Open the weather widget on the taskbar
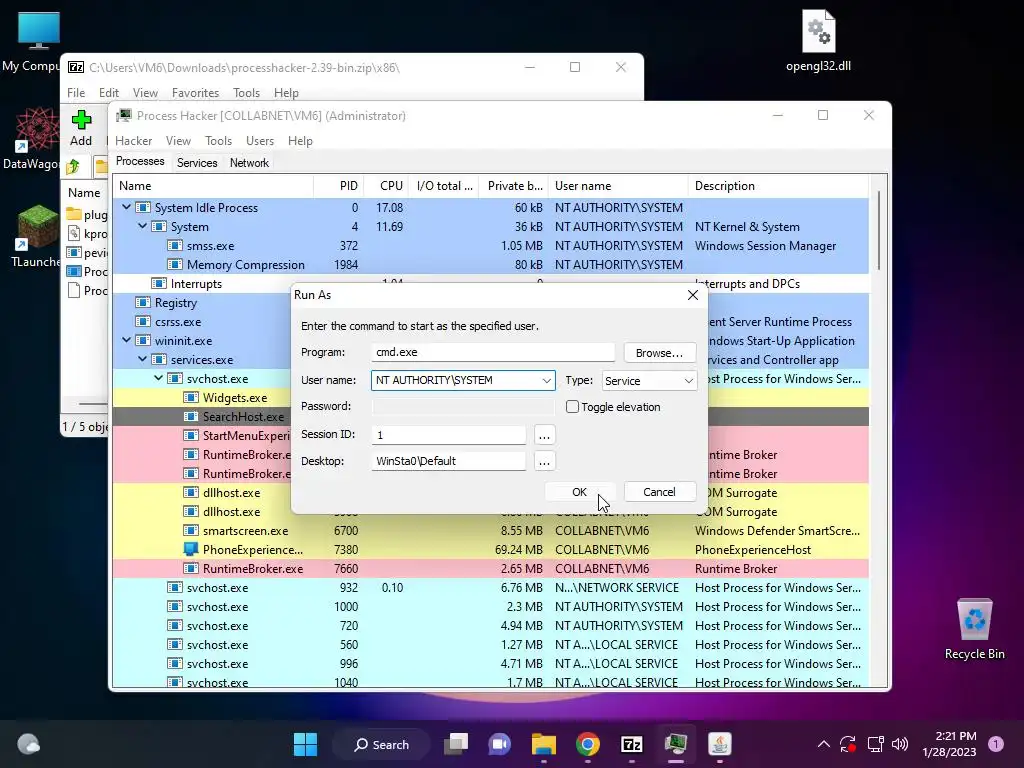The height and width of the screenshot is (768, 1024). pyautogui.click(x=28, y=744)
